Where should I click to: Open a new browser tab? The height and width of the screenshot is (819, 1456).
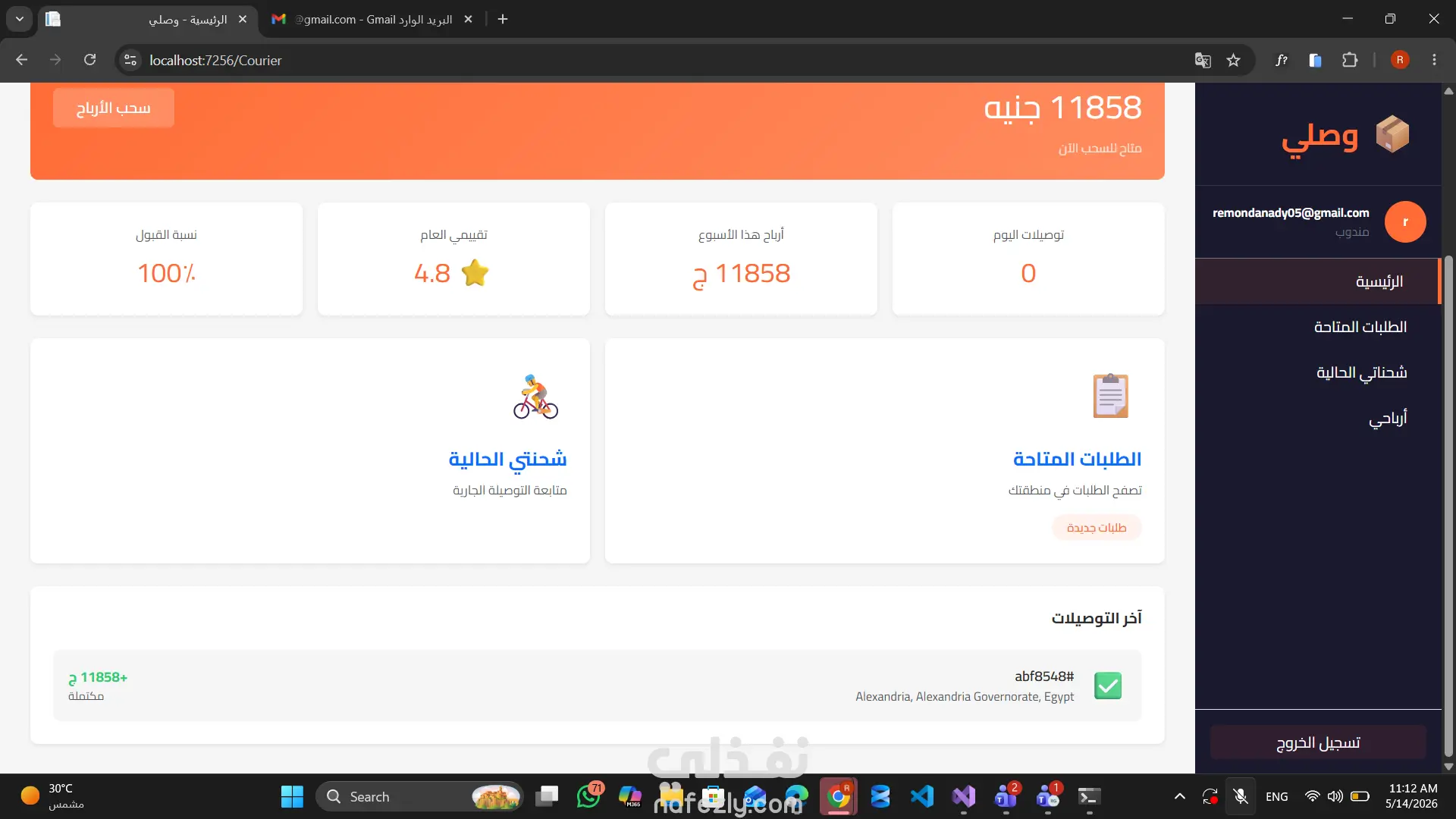pos(503,19)
